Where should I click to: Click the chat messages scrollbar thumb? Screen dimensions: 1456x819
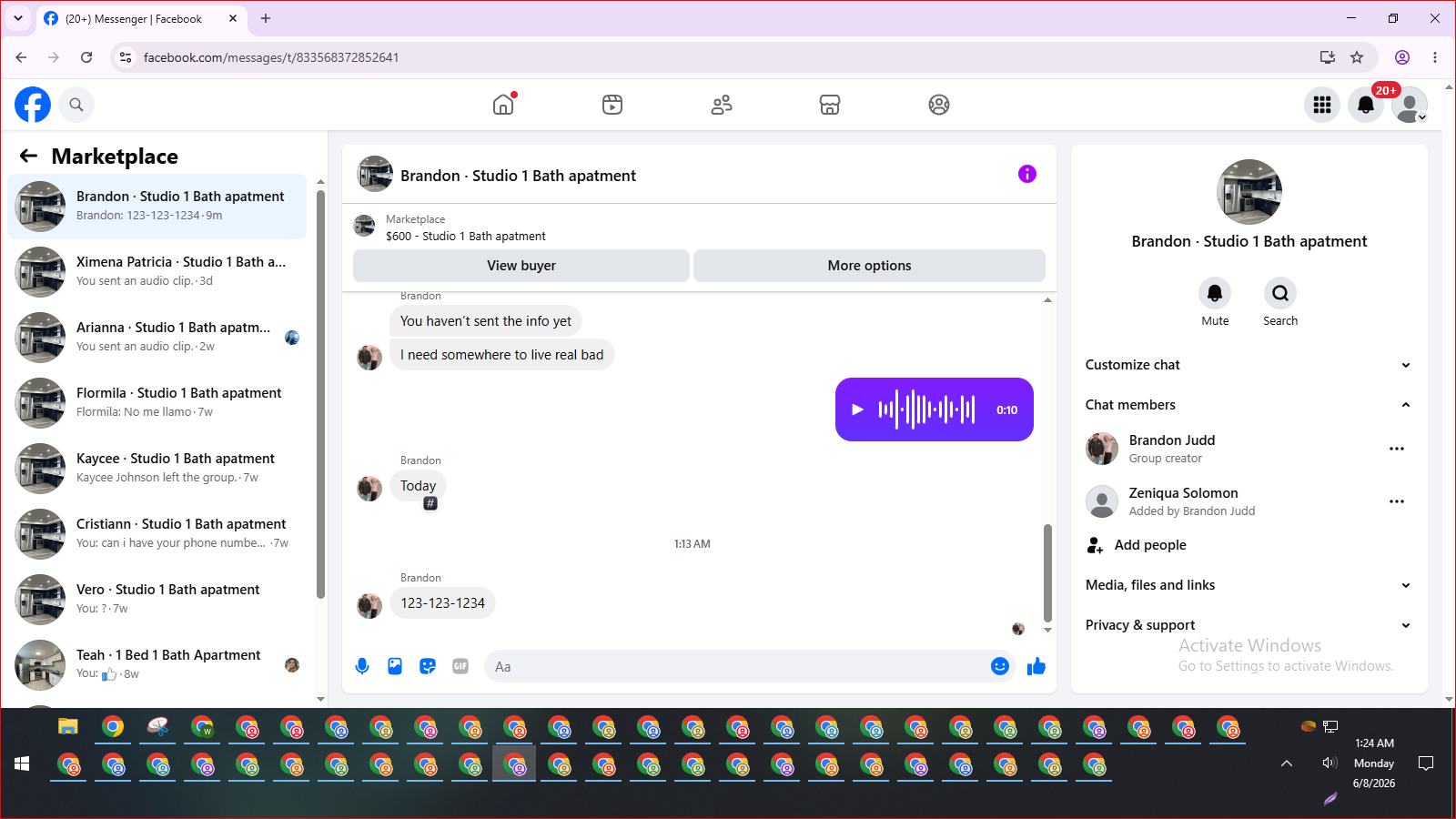[x=1047, y=573]
